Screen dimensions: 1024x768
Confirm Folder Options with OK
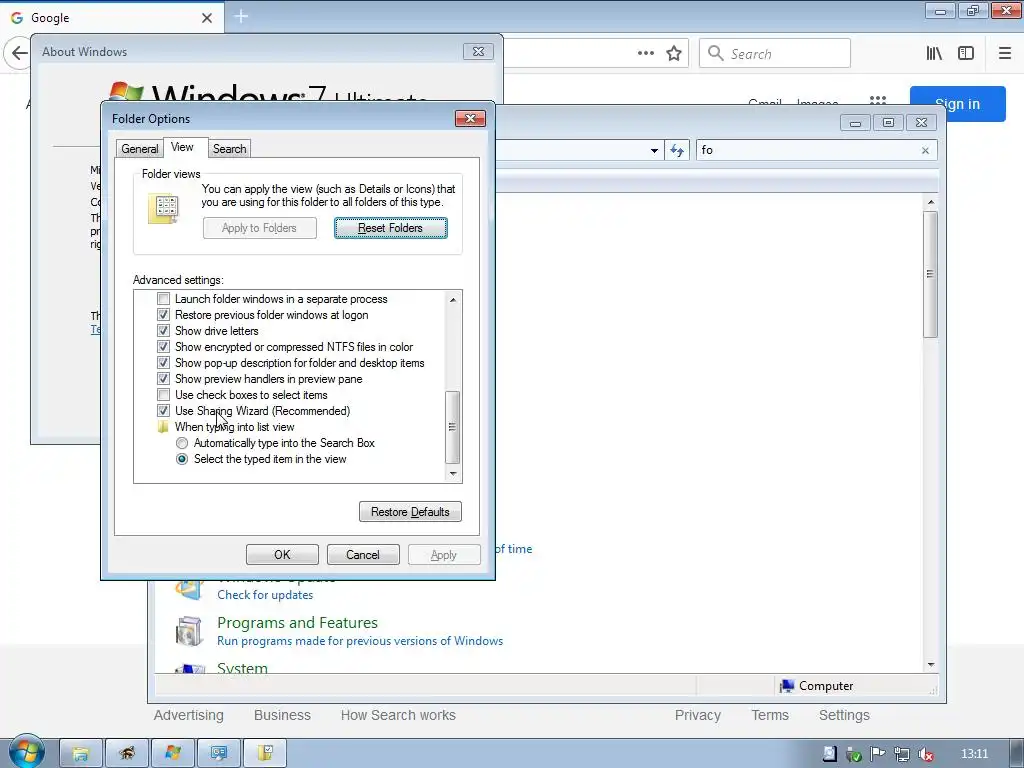(282, 554)
